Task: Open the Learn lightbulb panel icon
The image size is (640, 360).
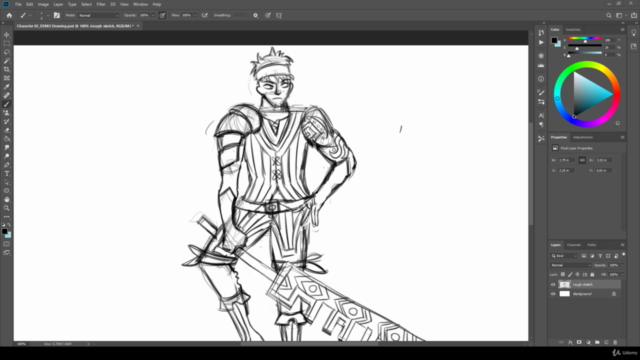Action: coord(633,33)
